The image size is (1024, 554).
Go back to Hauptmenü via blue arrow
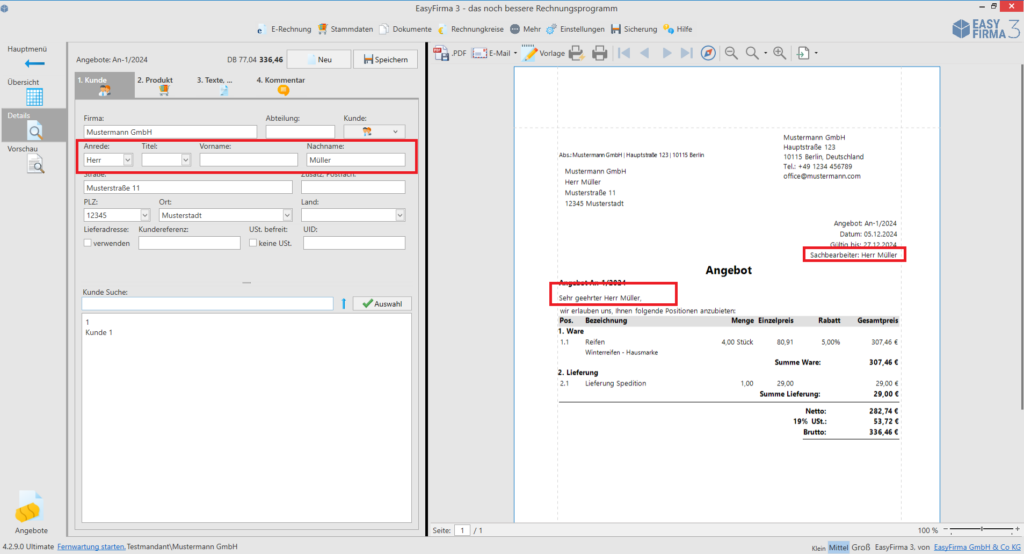click(x=34, y=63)
